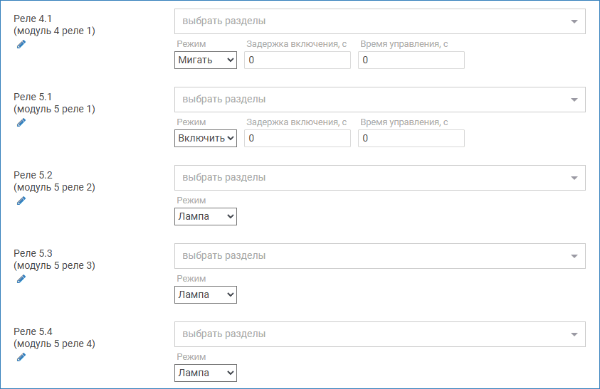Image resolution: width=600 pixels, height=389 pixels.
Task: Click the arrow of Реле 5.4 разделы selector
Action: pyautogui.click(x=574, y=334)
